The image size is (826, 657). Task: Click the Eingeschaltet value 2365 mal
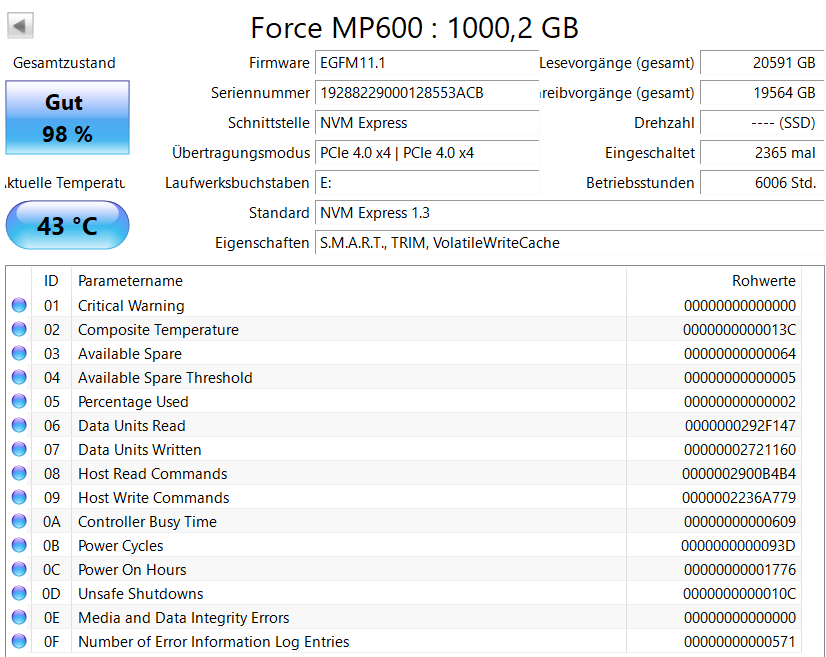click(x=762, y=153)
